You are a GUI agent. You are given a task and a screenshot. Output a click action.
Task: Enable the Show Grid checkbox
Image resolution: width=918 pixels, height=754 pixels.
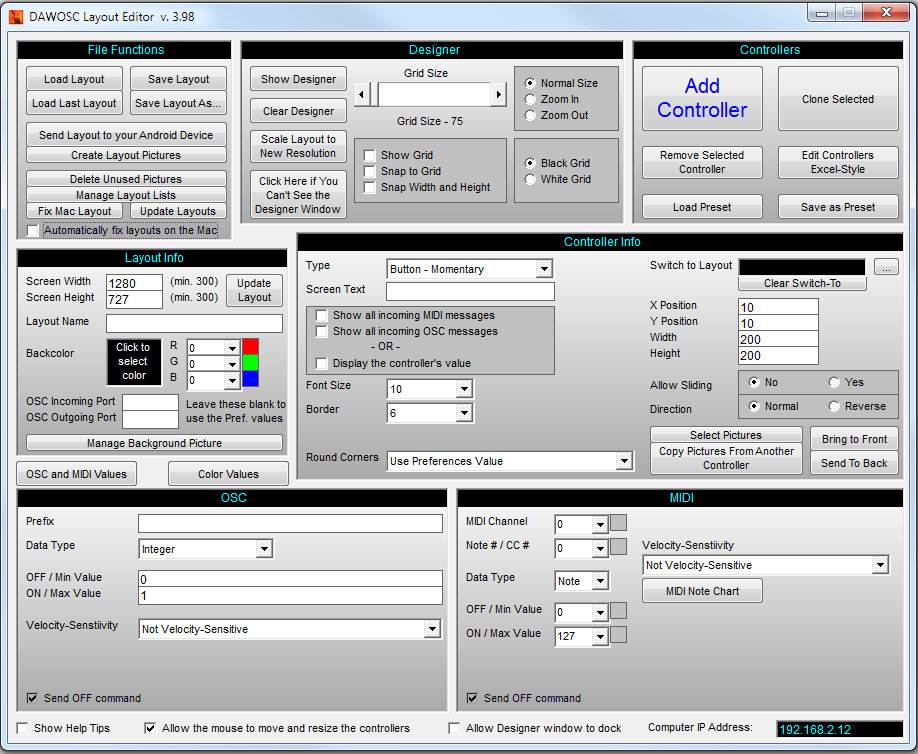[x=370, y=155]
